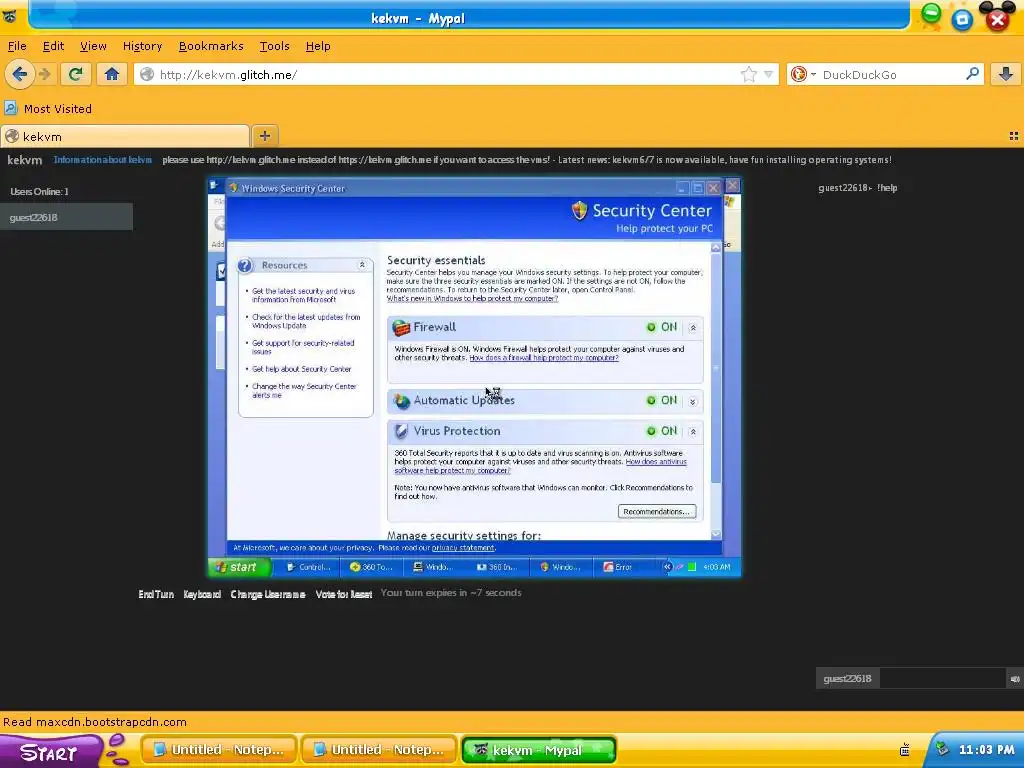Click the Most Visited bookmarks icon
Image resolution: width=1024 pixels, height=768 pixels.
pos(11,108)
